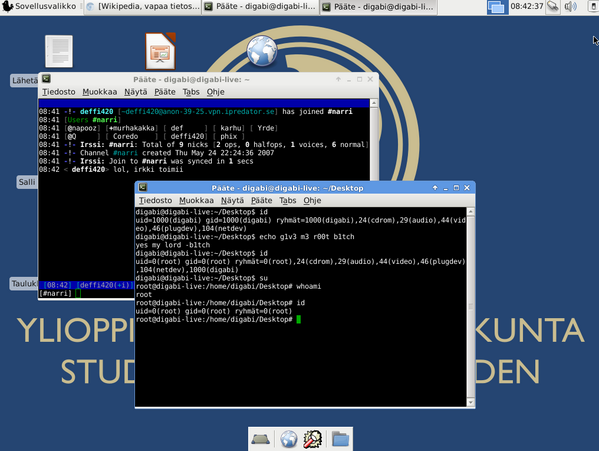This screenshot has height=451, width=599.
Task: Open Ohje menu in the irssi terminal window
Action: (215, 92)
